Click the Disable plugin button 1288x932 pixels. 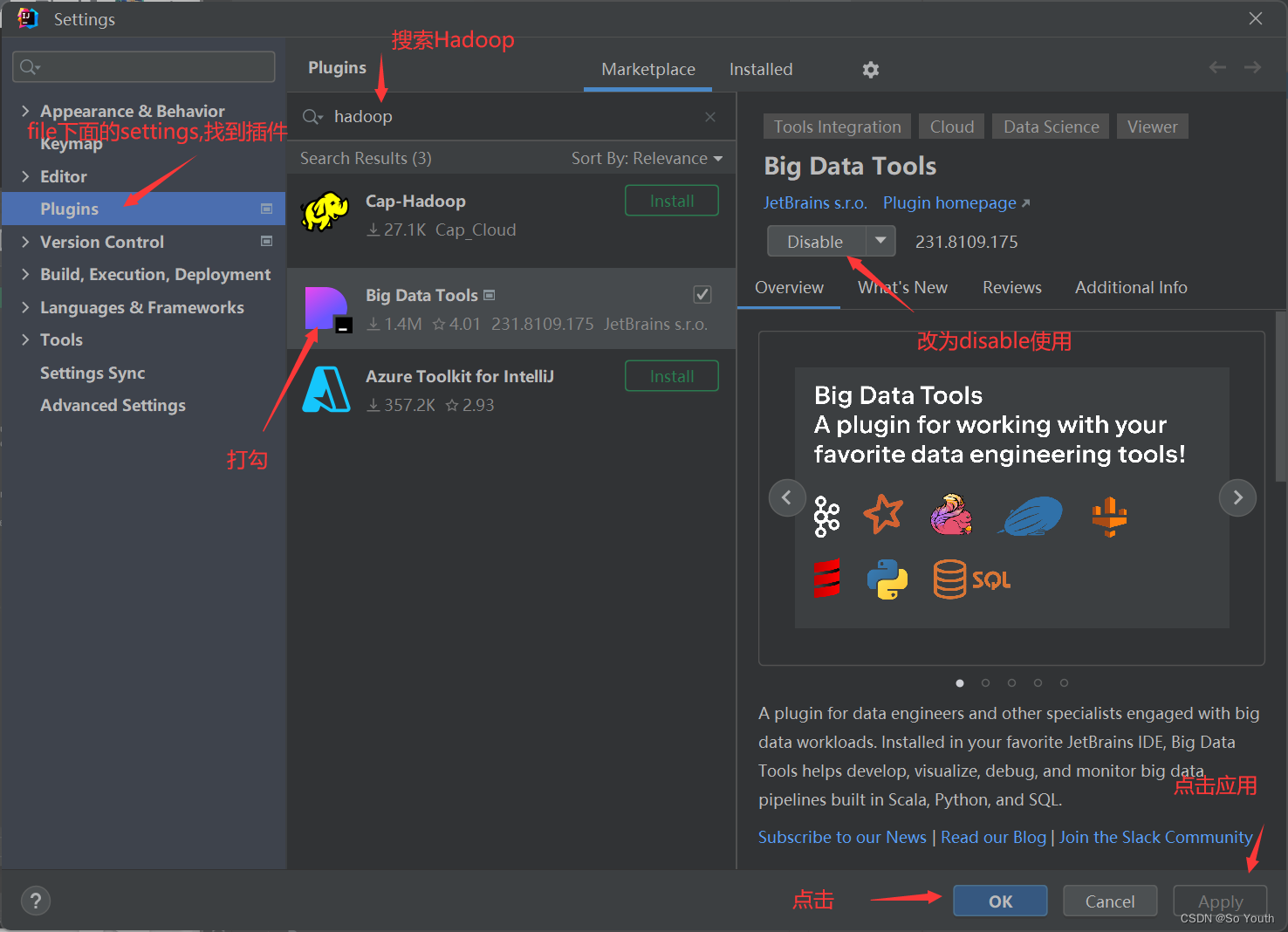tap(816, 241)
